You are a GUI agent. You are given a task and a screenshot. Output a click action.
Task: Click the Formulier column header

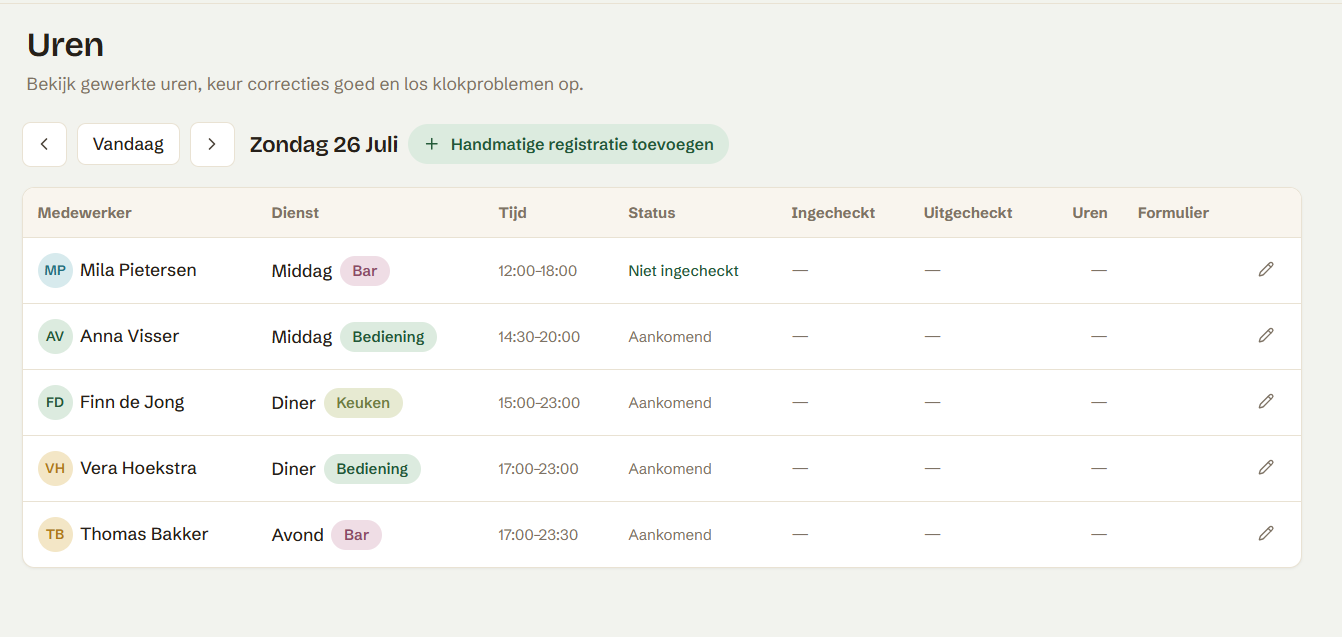coord(1173,213)
